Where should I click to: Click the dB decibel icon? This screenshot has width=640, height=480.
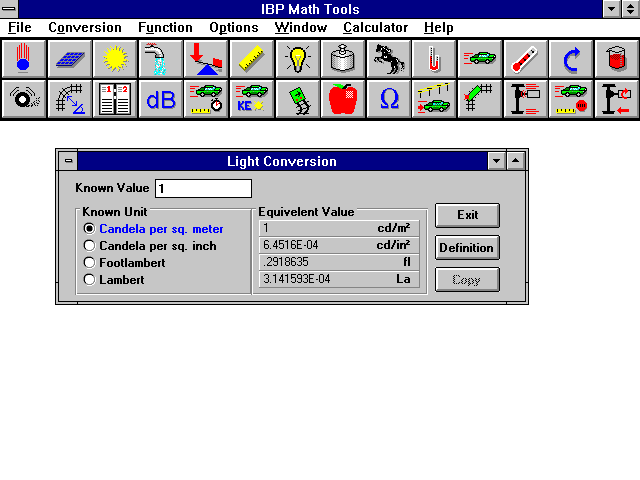coord(160,99)
